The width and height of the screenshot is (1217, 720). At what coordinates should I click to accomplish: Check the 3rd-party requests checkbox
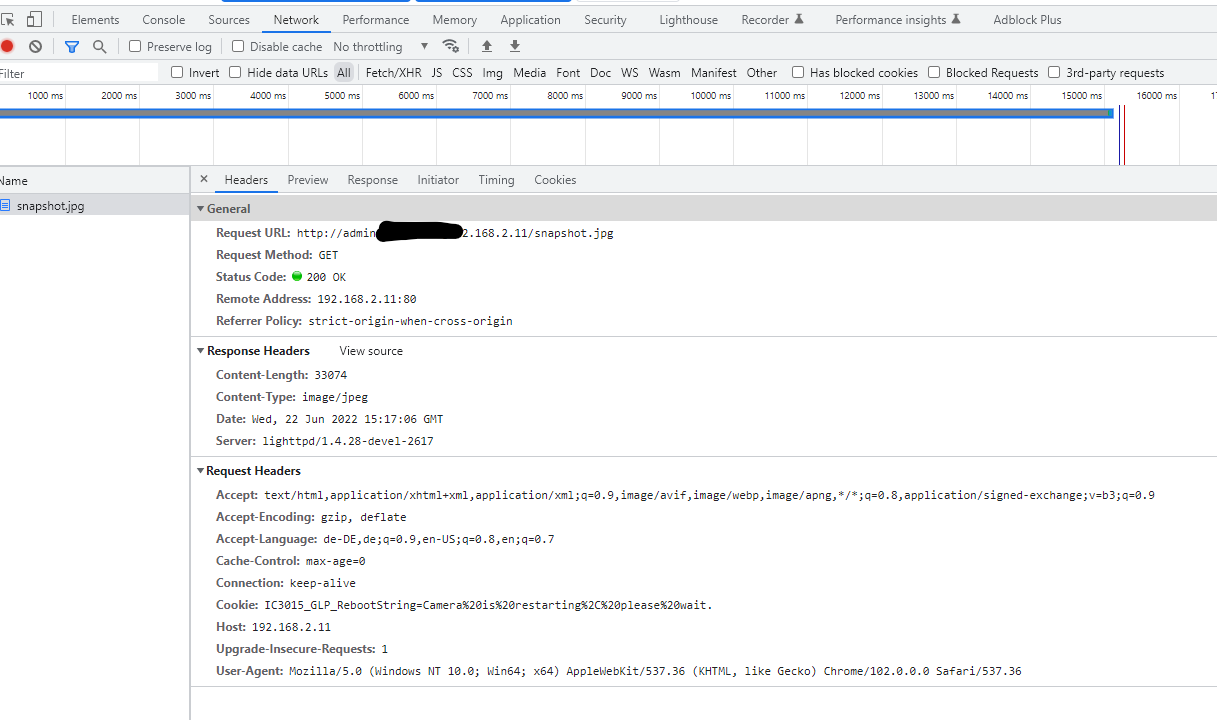click(x=1054, y=72)
